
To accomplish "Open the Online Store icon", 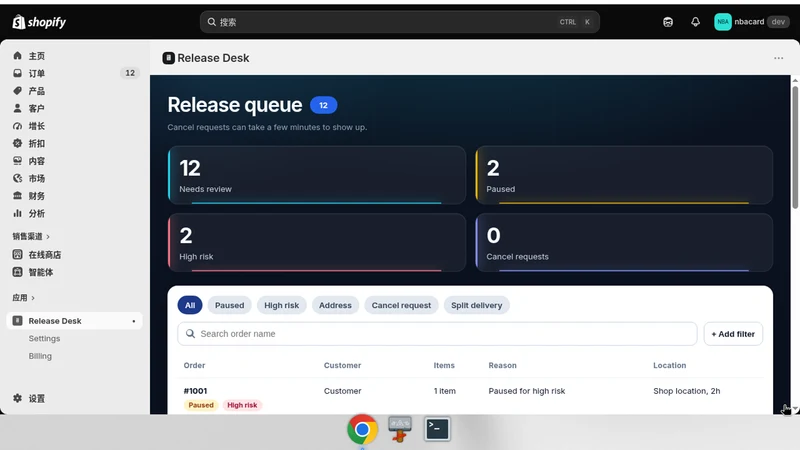I will tap(17, 255).
